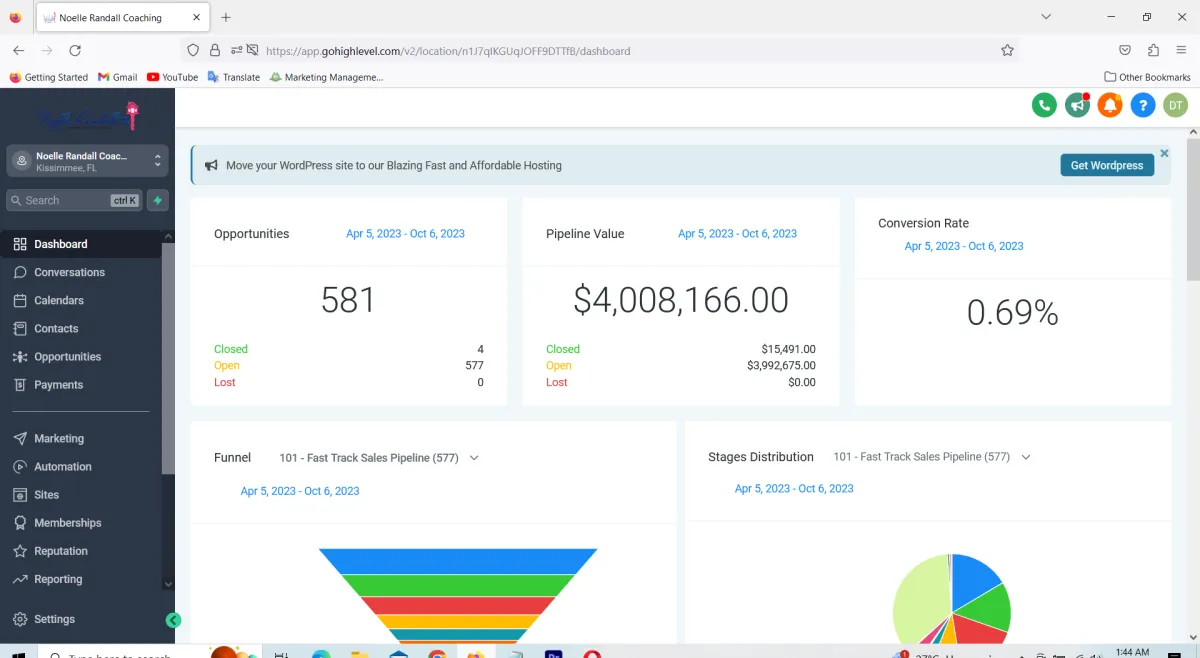
Task: Click the green lightning quick actions button
Action: tap(157, 200)
